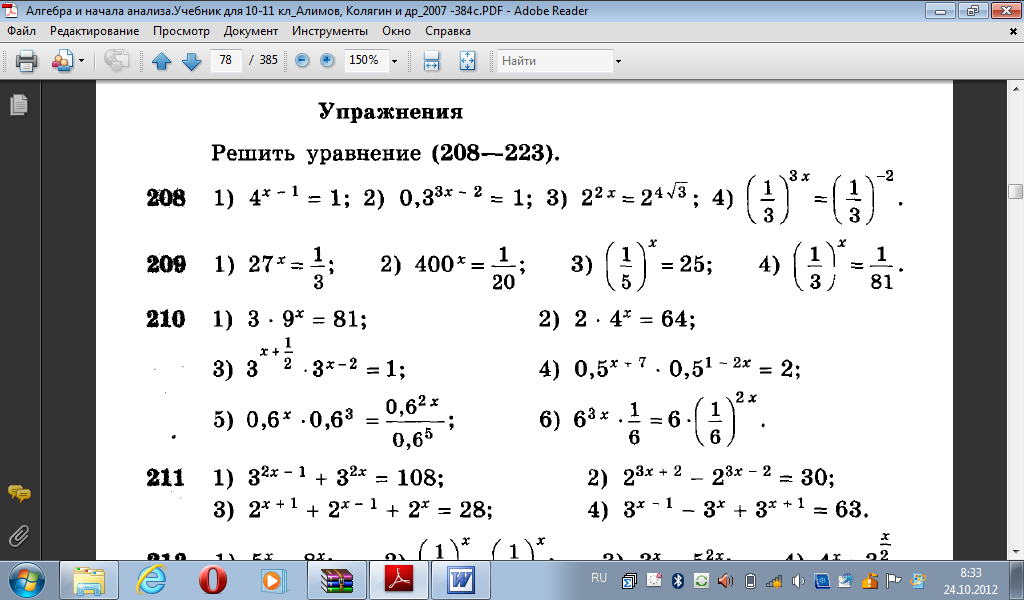Open the Pages panel in left sidebar
1024x600 pixels.
tap(19, 104)
